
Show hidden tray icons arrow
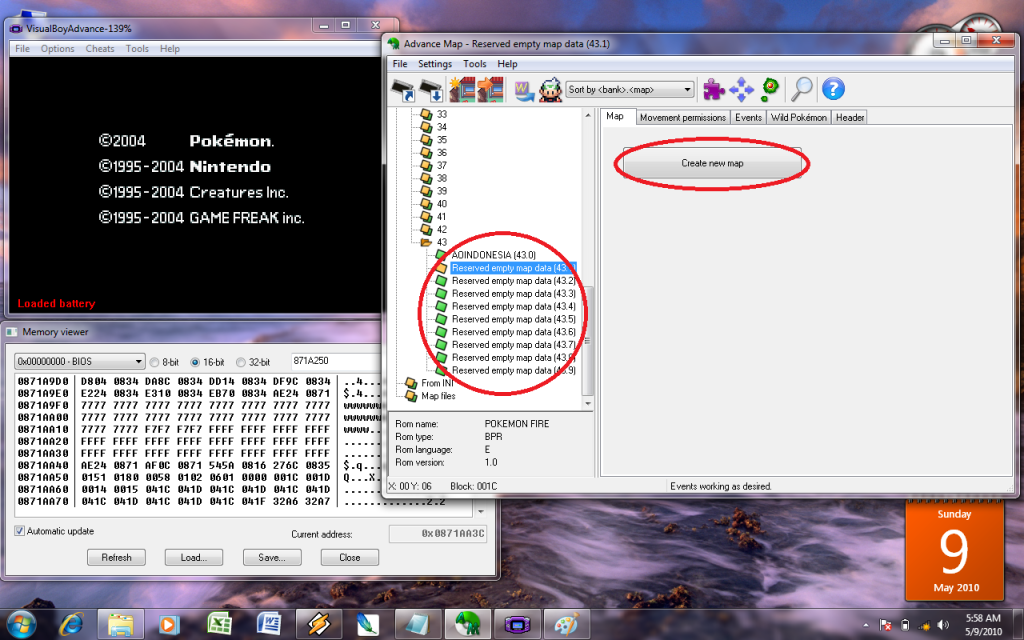866,626
